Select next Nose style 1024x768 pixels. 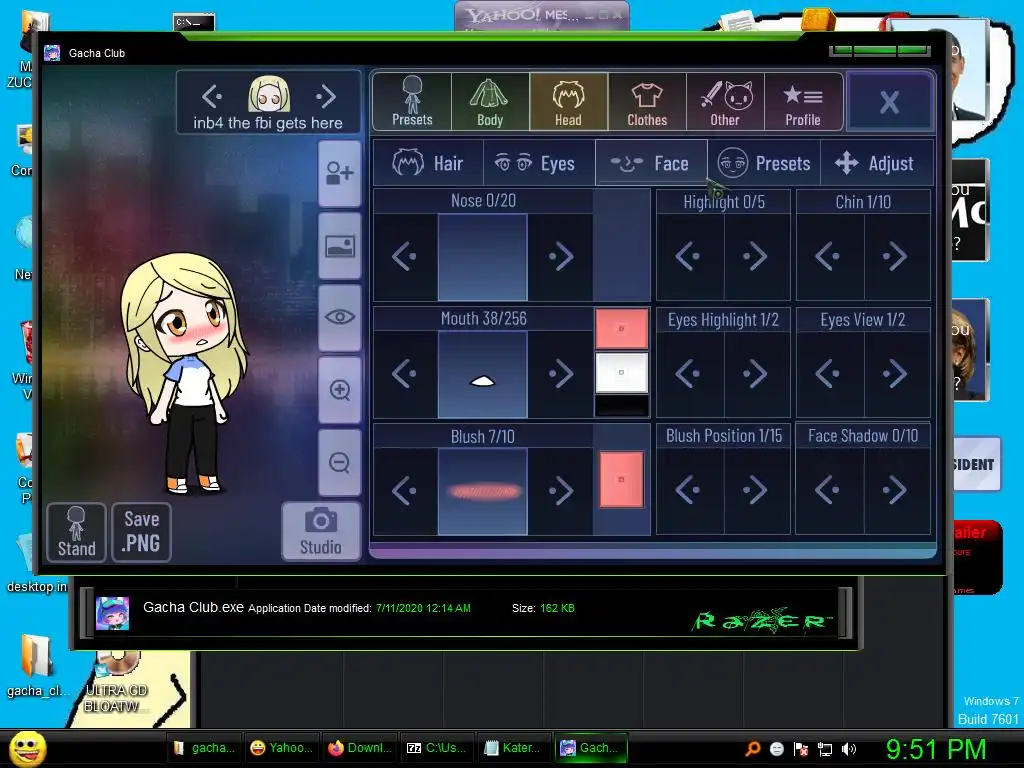(x=560, y=257)
